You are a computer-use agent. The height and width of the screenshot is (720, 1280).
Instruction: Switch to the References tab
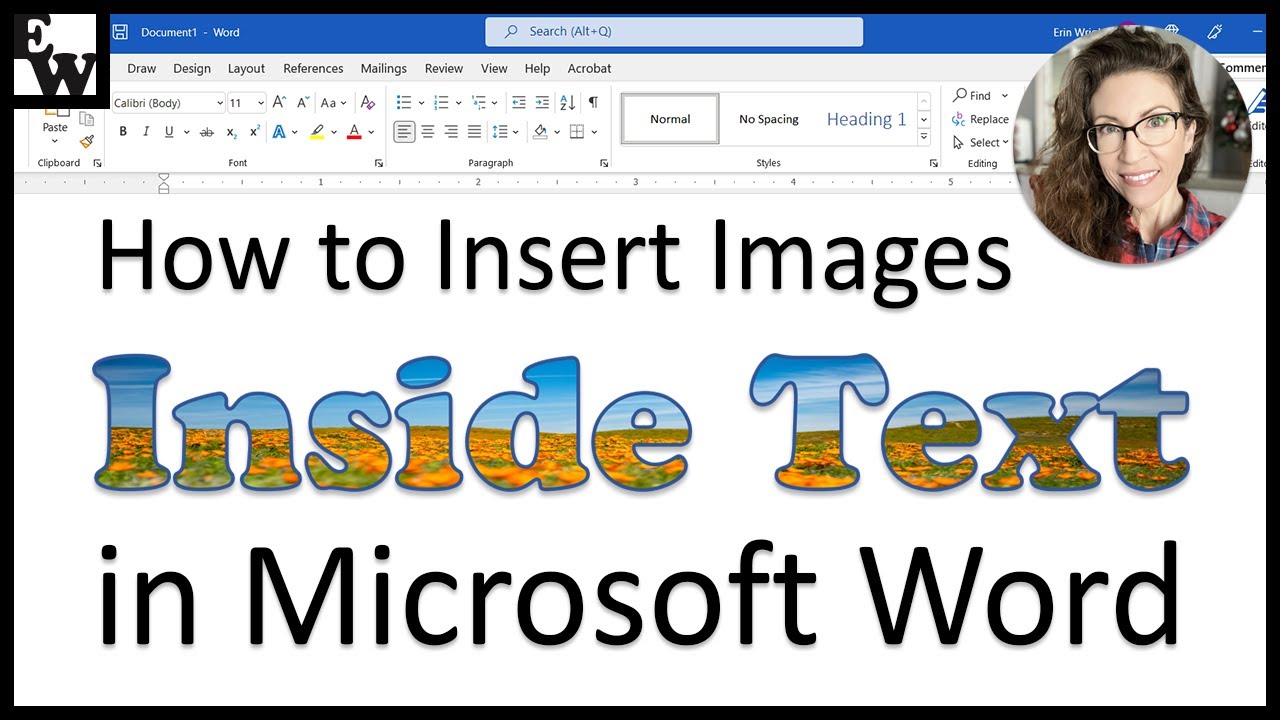click(313, 69)
